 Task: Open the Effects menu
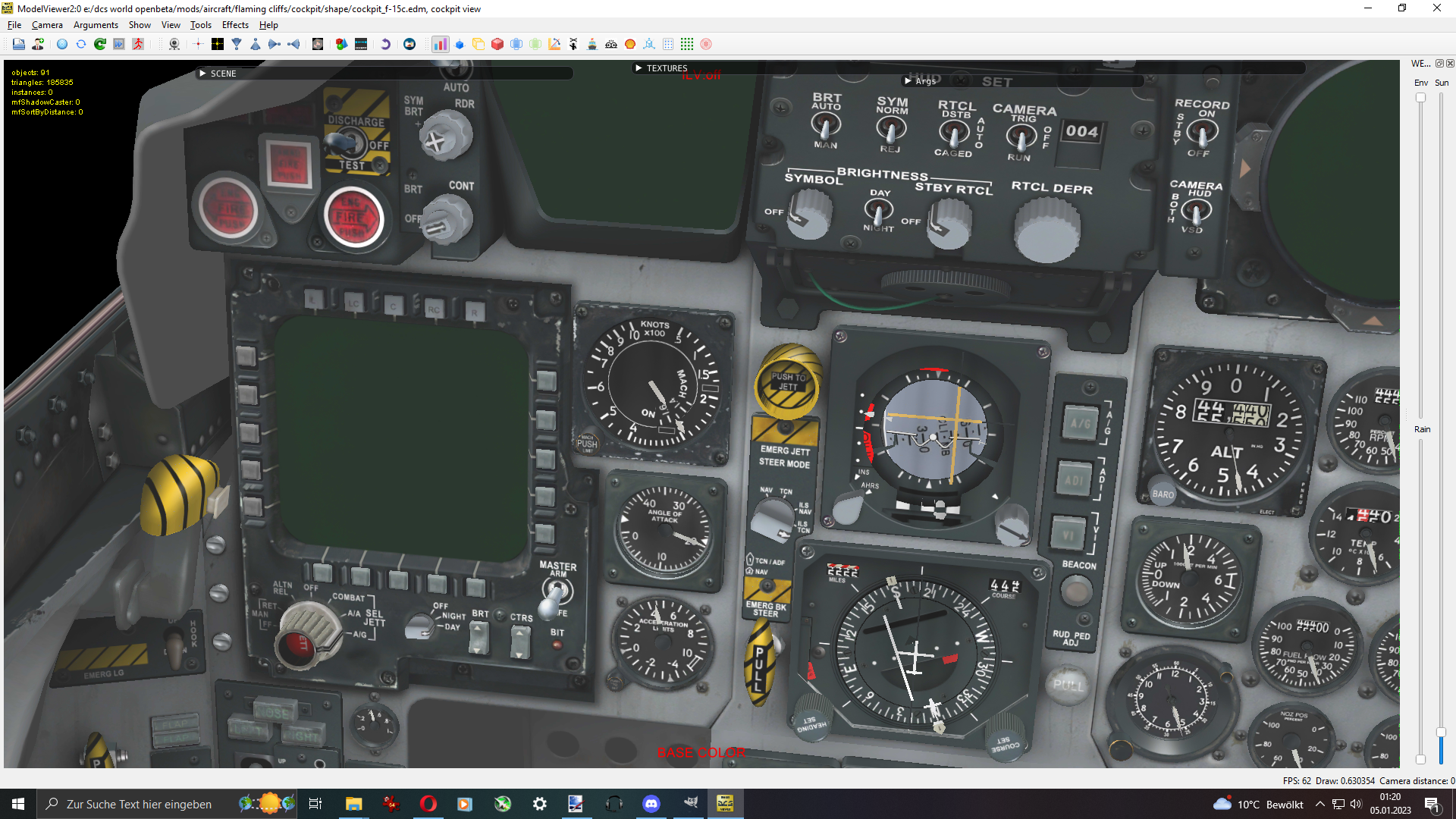click(x=235, y=25)
